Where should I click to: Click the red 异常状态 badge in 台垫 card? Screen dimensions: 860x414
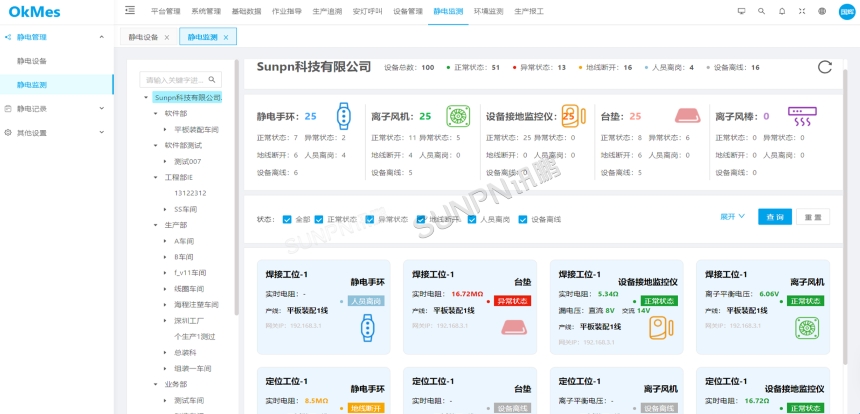[x=512, y=301]
